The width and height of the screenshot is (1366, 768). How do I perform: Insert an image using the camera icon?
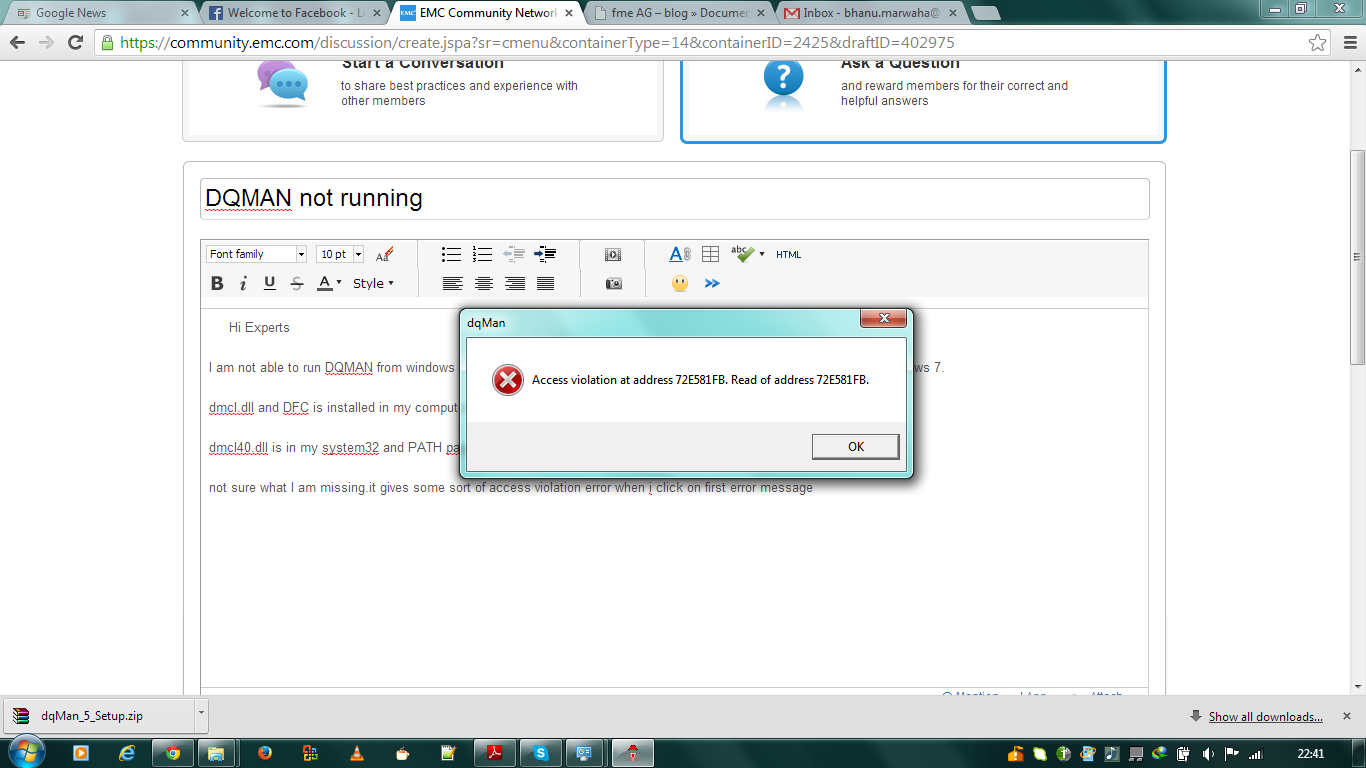click(613, 283)
